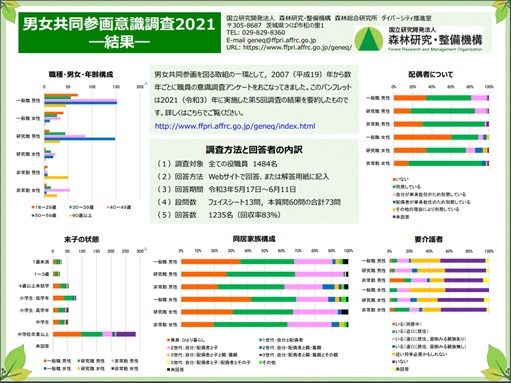Click the 未回答 row label in 末子の状態 chart

click(x=42, y=346)
